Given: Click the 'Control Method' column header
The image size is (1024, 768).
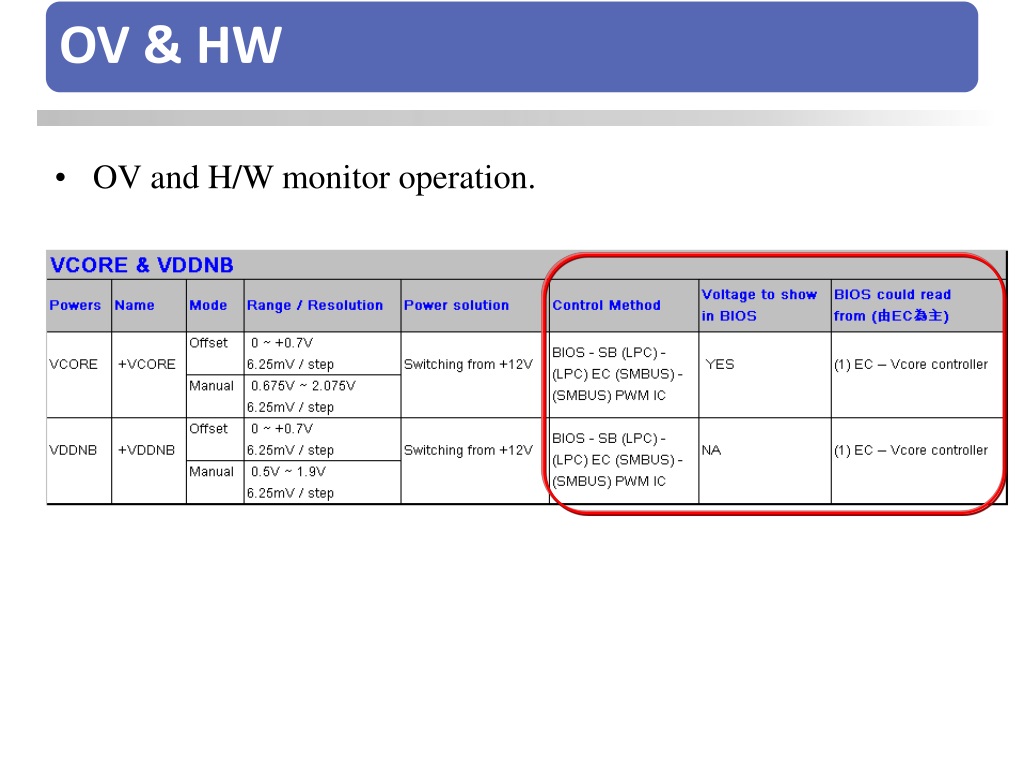Looking at the screenshot, I should [x=606, y=305].
